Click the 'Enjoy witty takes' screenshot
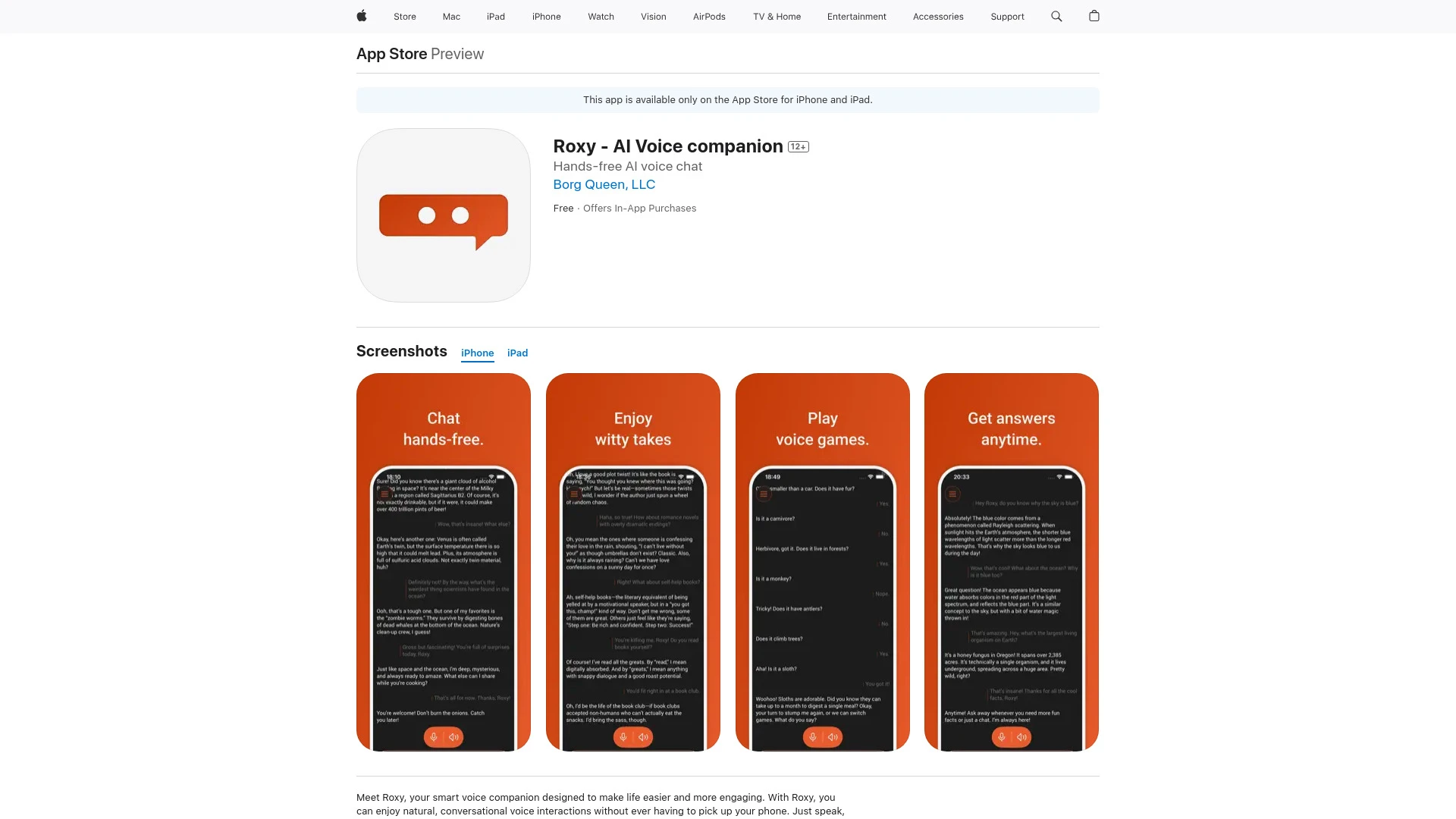 click(x=632, y=562)
